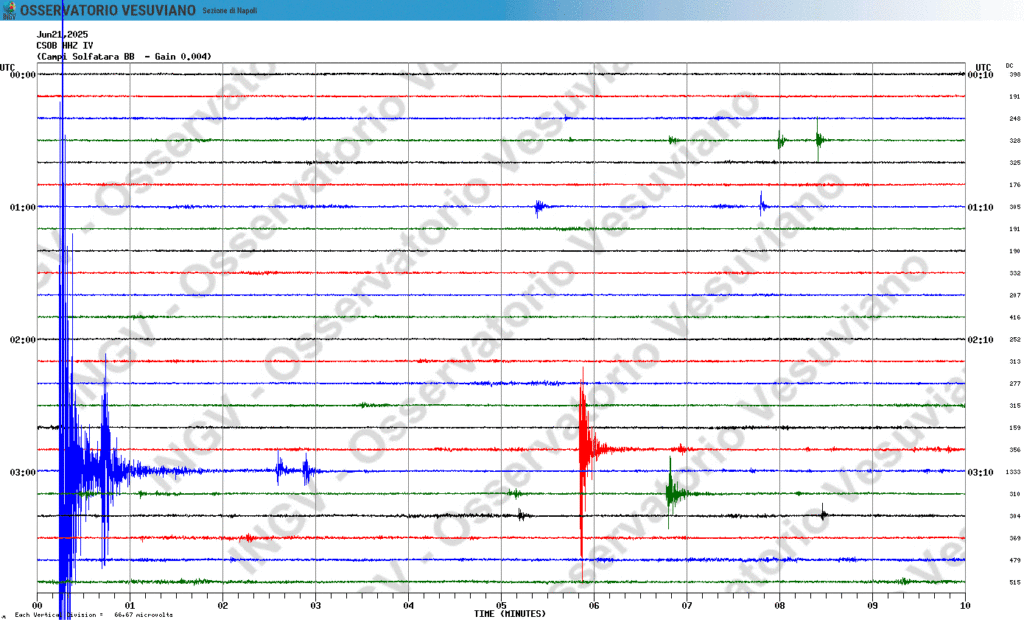Click the DC value 1333
This screenshot has width=1024, height=625.
(1013, 472)
